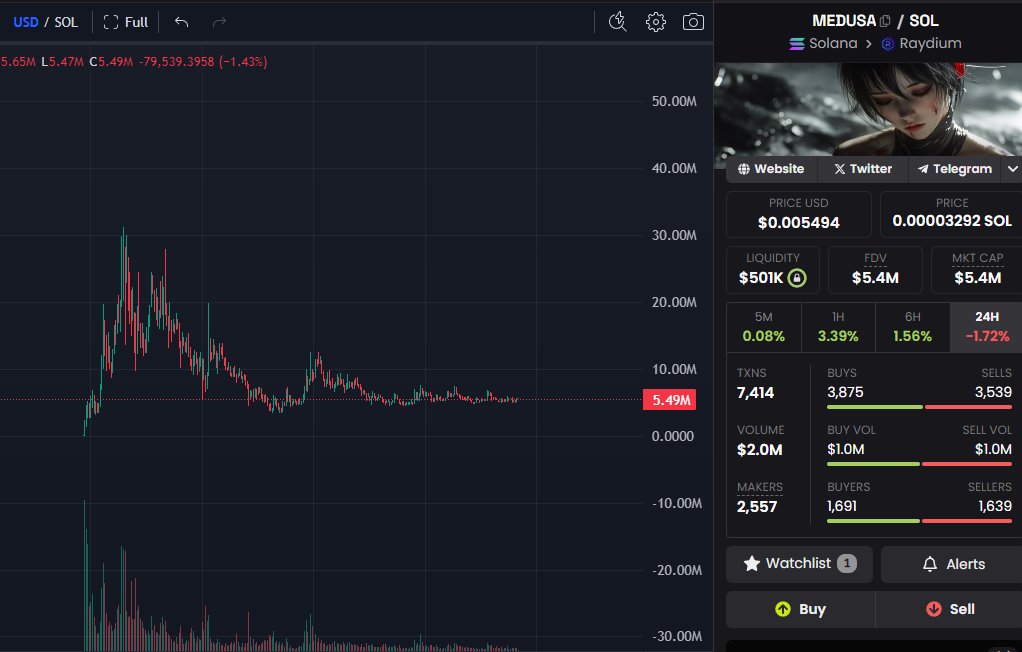Screen dimensions: 1022x652
Task: Click the BUYERS 1,691 value
Action: [x=841, y=506]
